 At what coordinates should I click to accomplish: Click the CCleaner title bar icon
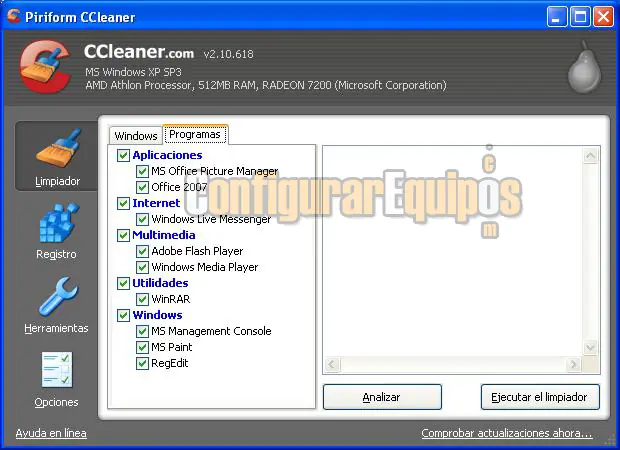click(x=13, y=17)
